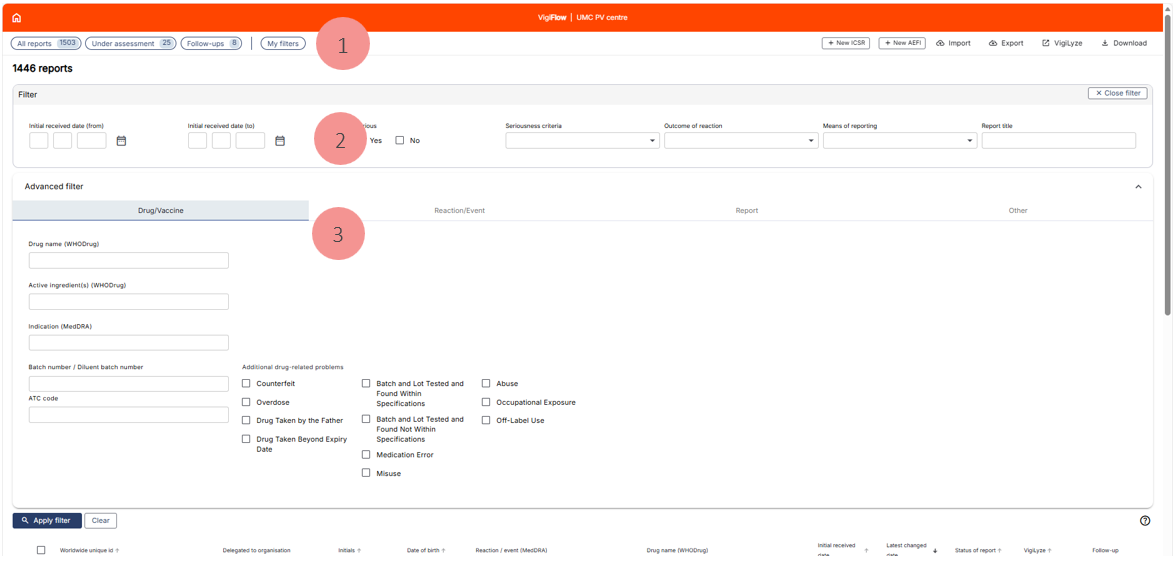Click the page vertical scrollbar
Image resolution: width=1174 pixels, height=564 pixels.
tap(1167, 160)
